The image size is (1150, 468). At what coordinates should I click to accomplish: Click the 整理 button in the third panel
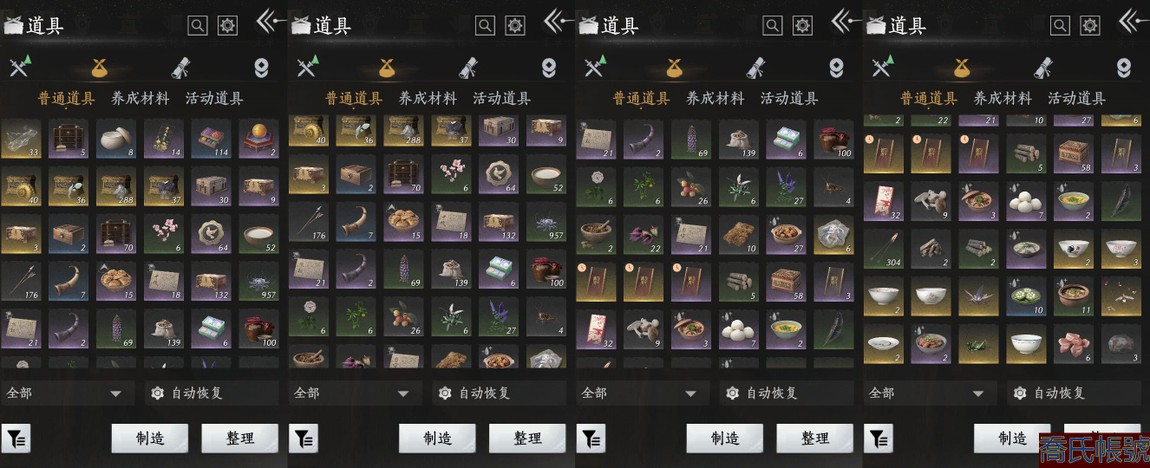pos(815,439)
